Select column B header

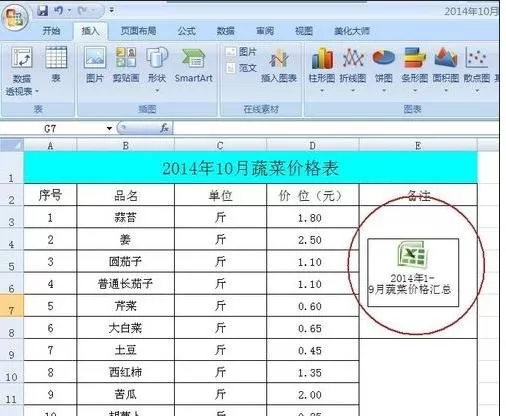tap(126, 145)
